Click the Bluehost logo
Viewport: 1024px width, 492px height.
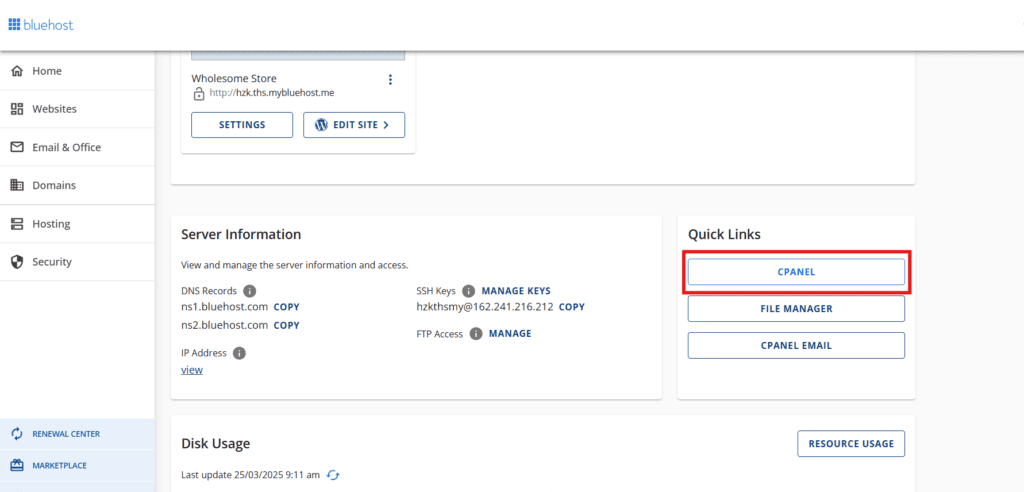[x=40, y=25]
